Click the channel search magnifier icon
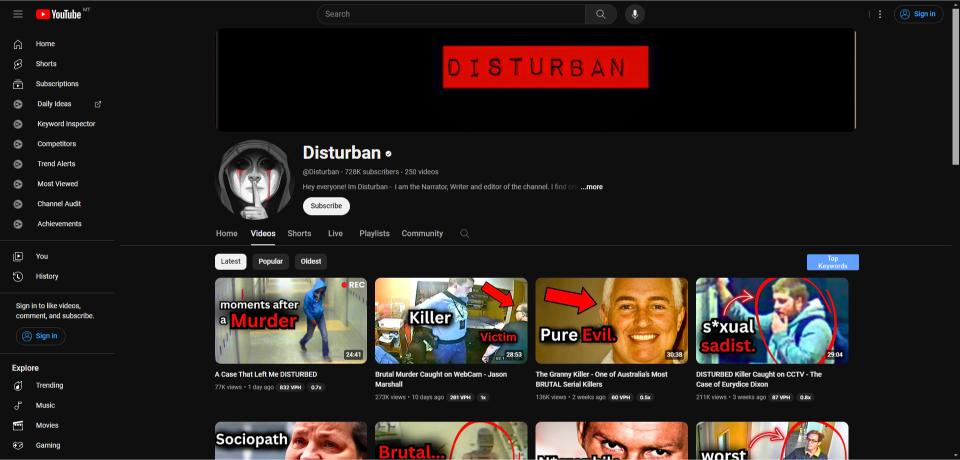 pos(465,233)
